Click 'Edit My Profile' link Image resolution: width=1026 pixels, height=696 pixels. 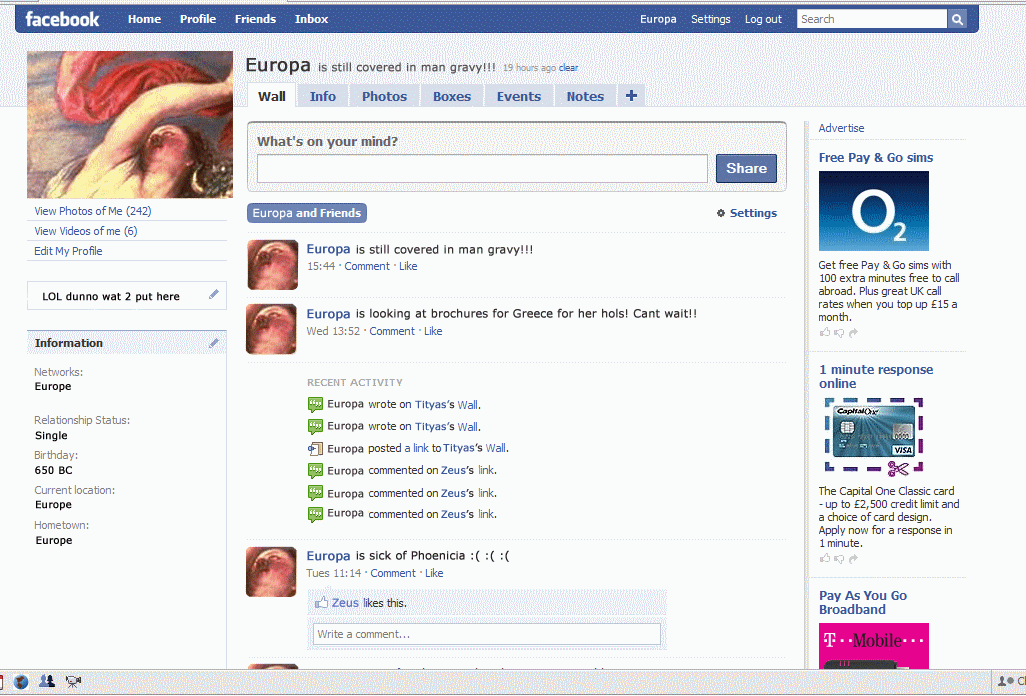68,251
